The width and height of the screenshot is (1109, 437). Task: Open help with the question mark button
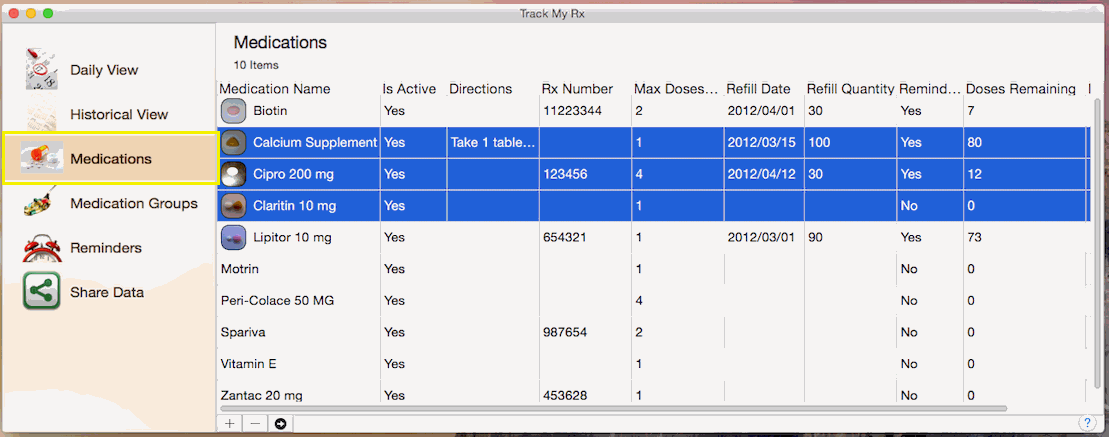tap(1086, 423)
